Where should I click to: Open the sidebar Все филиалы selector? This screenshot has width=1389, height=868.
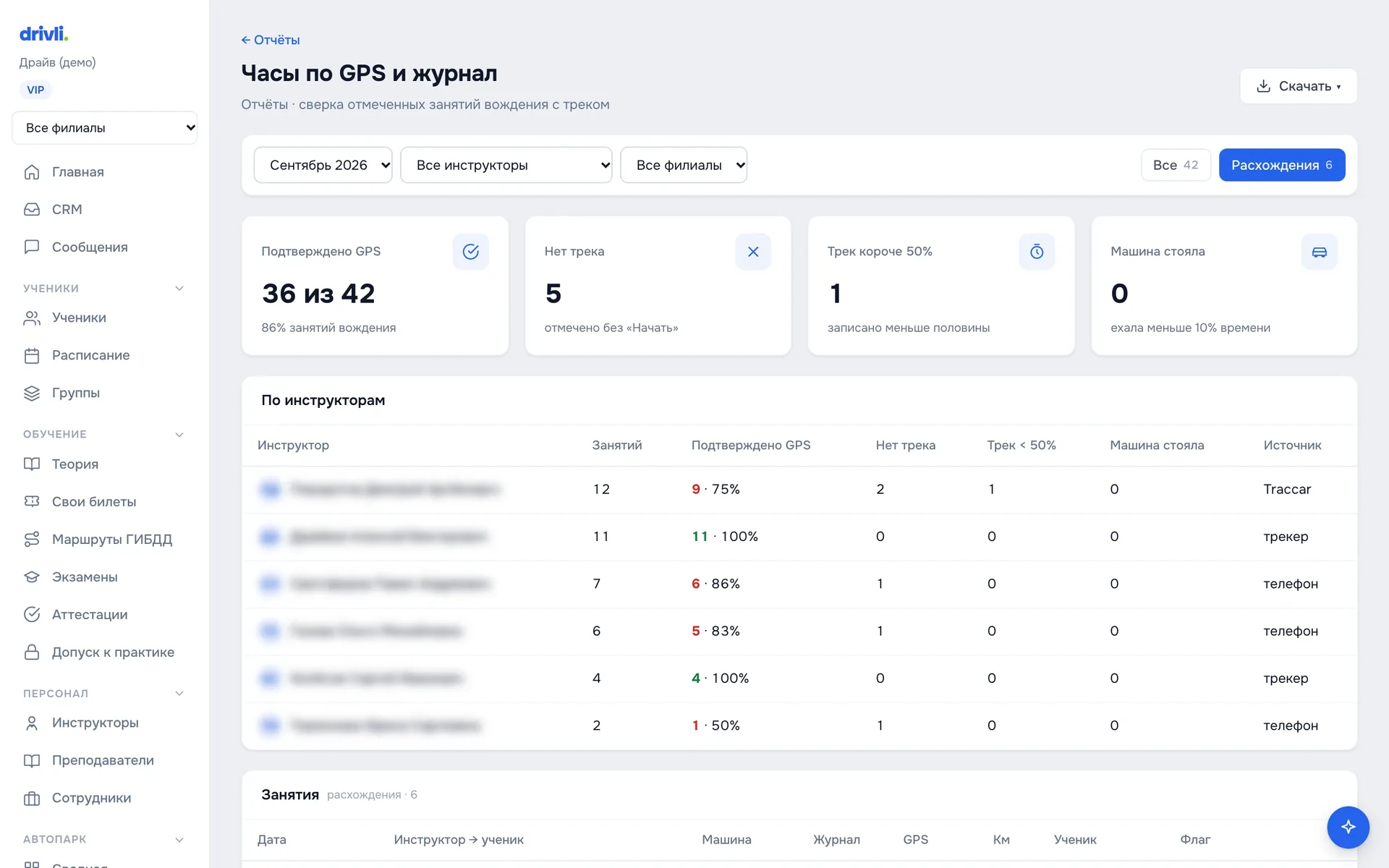coord(105,128)
